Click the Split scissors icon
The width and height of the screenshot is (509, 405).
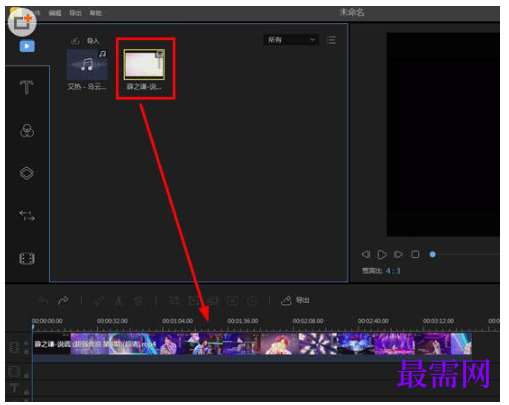coord(119,301)
